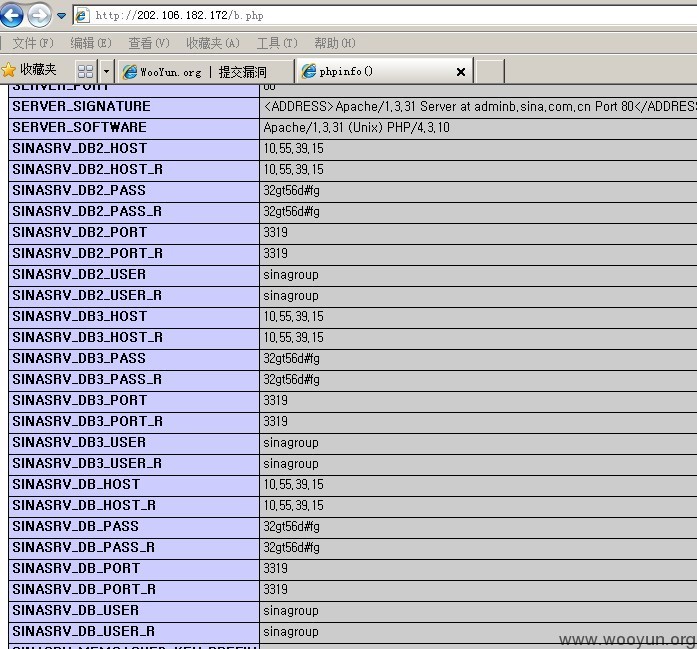Click the SINASRV_DB2_HOST label
This screenshot has height=649, width=697.
80,148
